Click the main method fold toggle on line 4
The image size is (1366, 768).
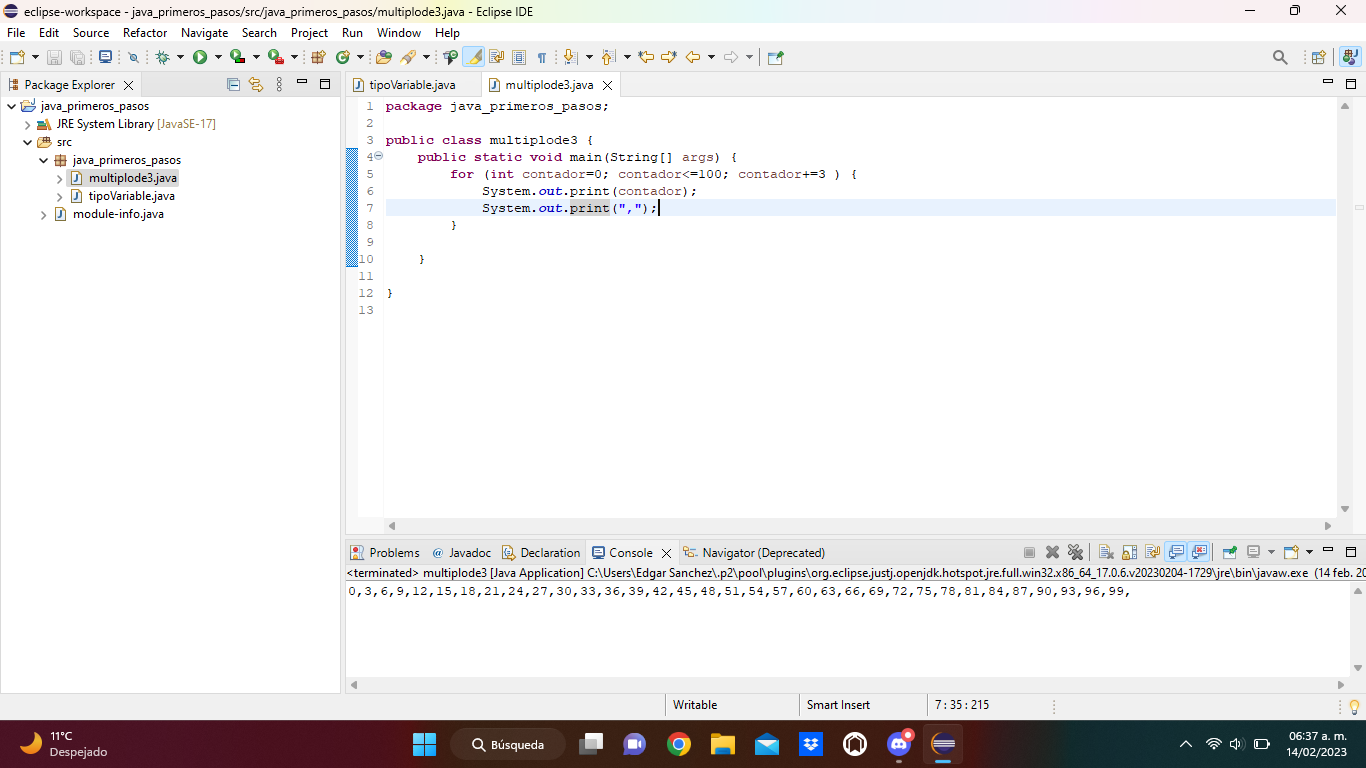click(x=378, y=156)
